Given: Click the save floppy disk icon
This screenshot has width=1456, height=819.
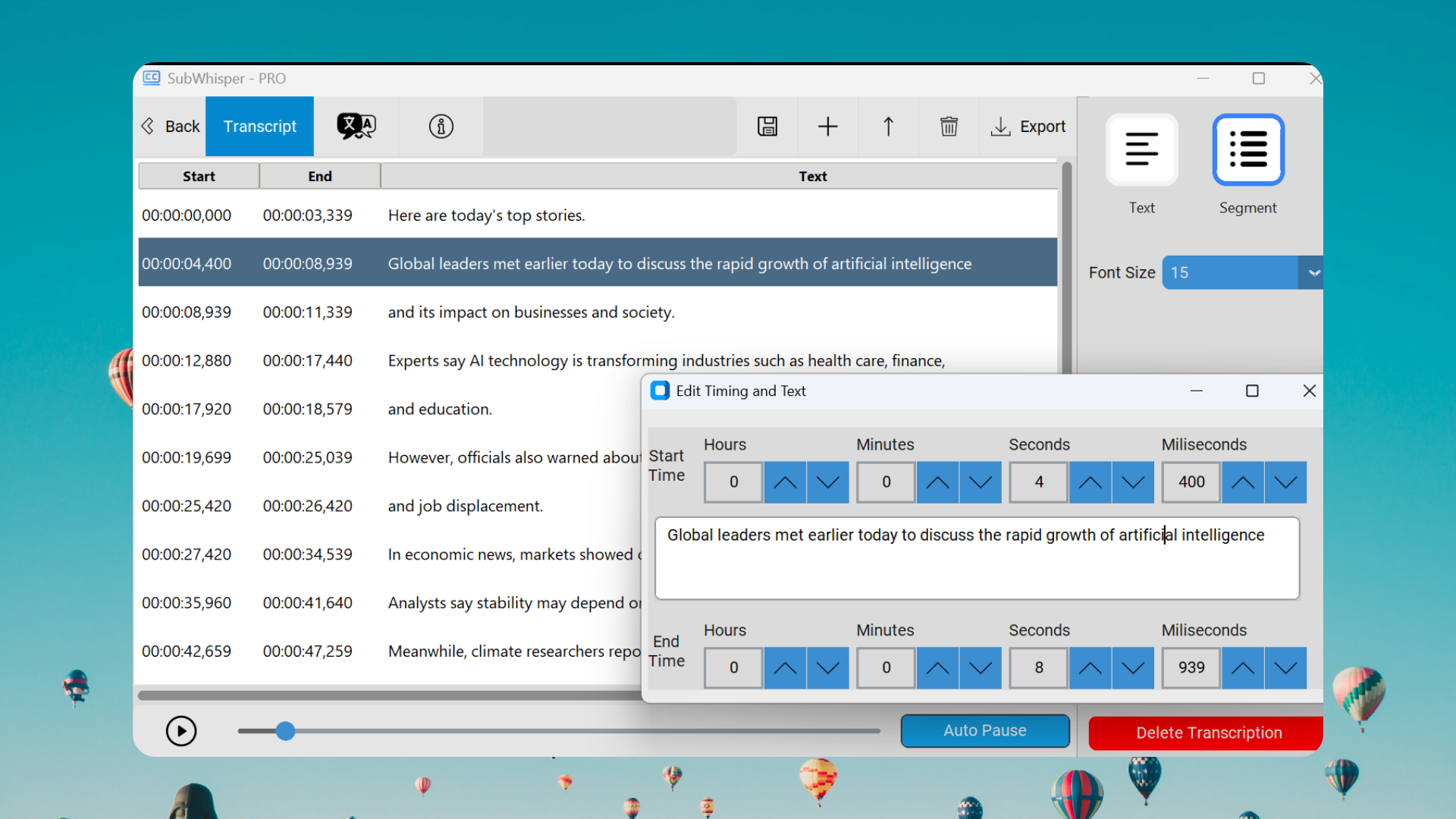Looking at the screenshot, I should 767,127.
